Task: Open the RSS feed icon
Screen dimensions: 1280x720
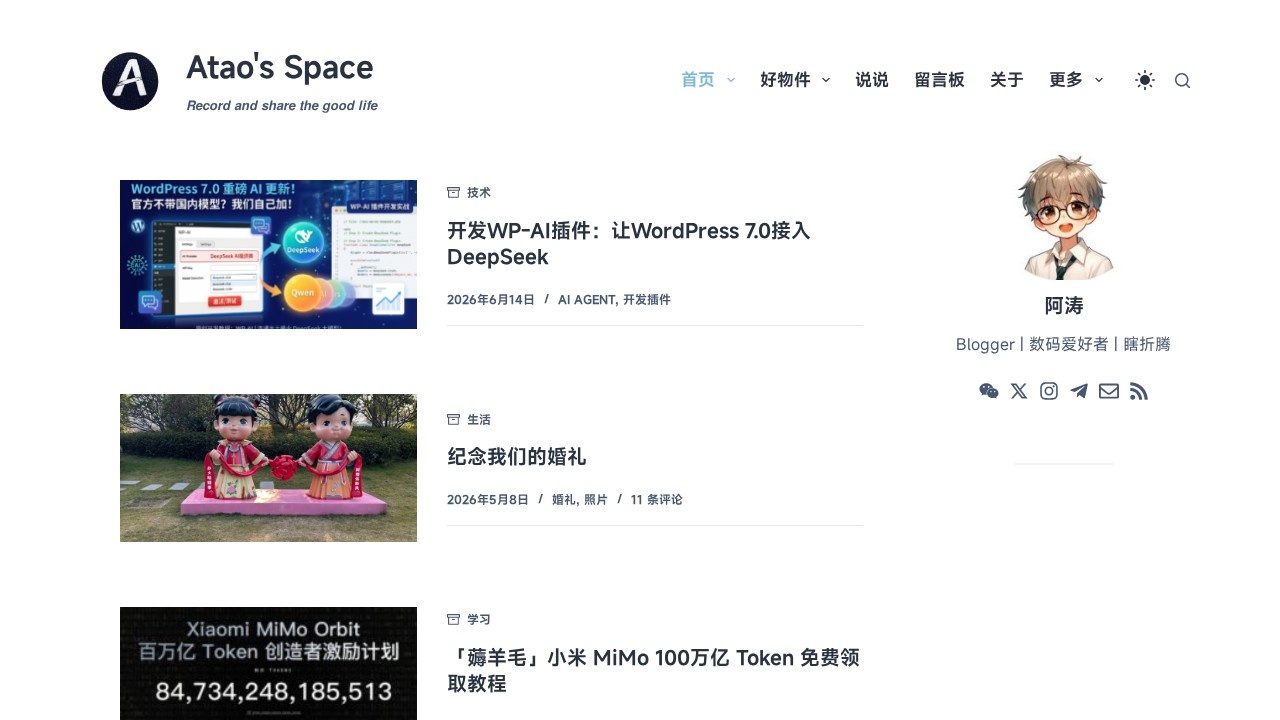Action: (1139, 391)
